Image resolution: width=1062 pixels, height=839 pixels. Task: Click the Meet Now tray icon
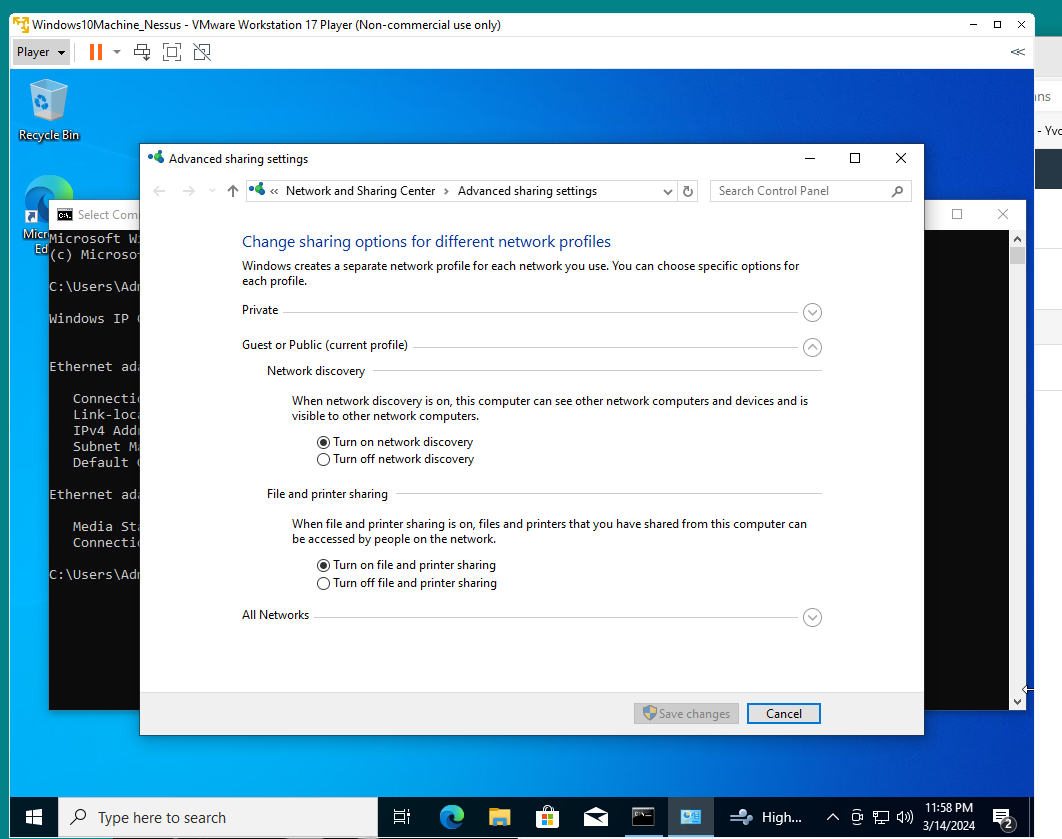(x=857, y=817)
